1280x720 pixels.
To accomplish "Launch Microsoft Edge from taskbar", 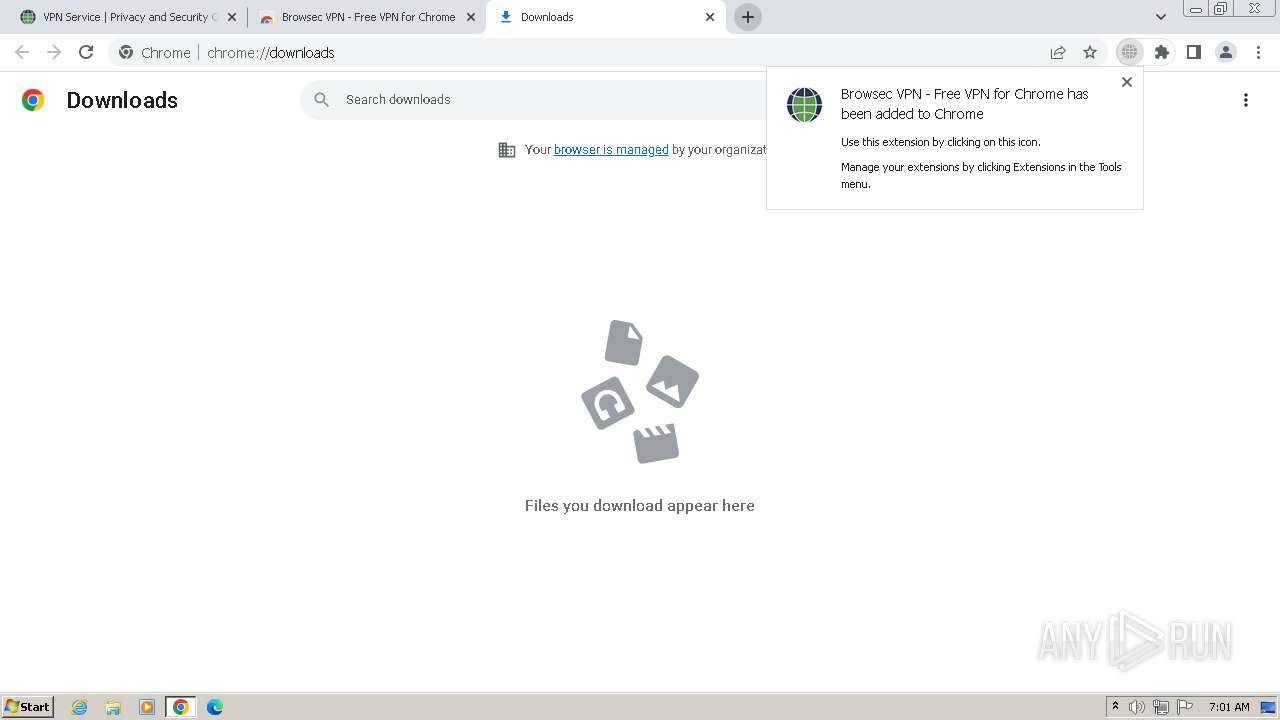I will click(215, 707).
